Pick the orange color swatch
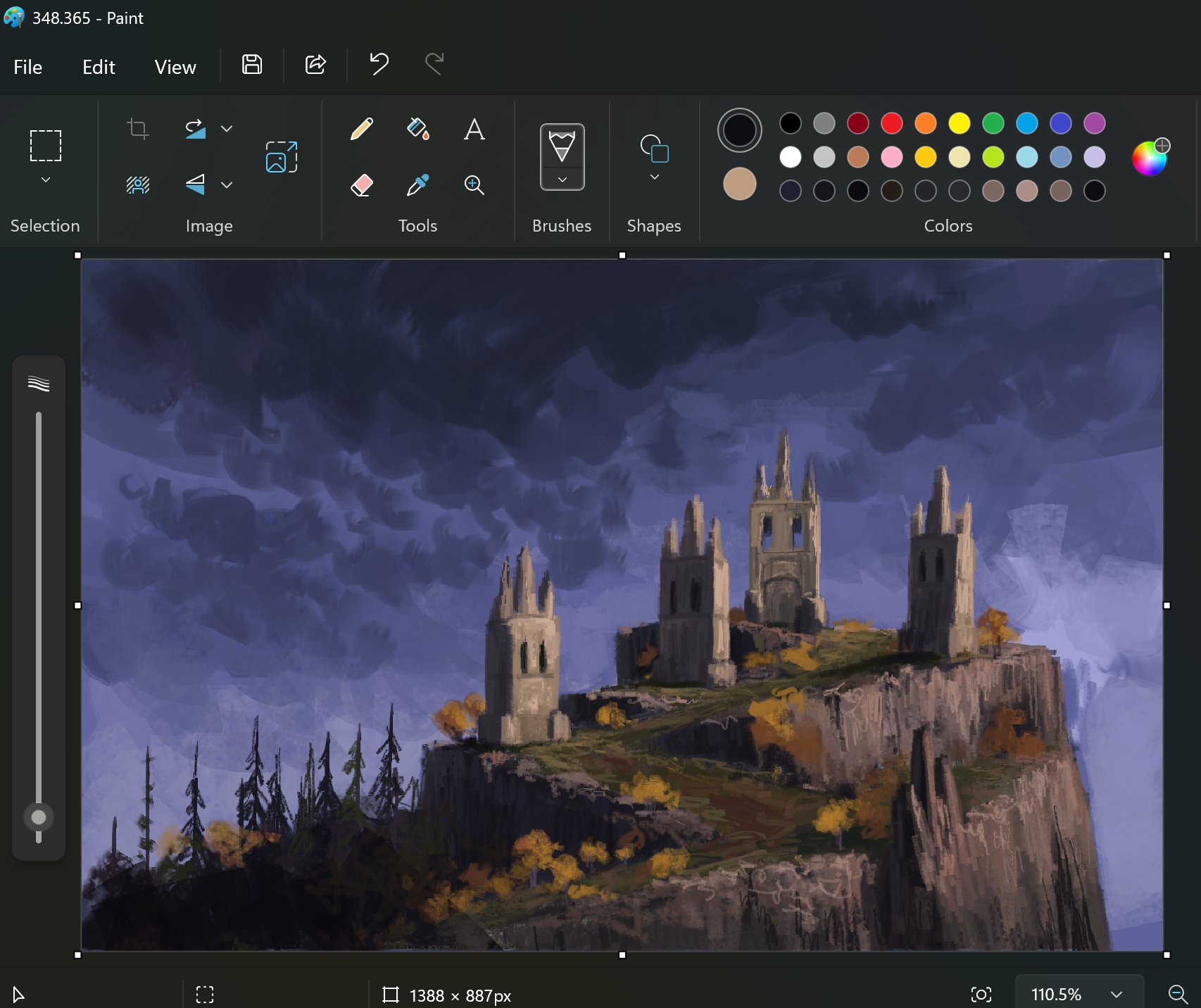This screenshot has height=1008, width=1201. [926, 123]
